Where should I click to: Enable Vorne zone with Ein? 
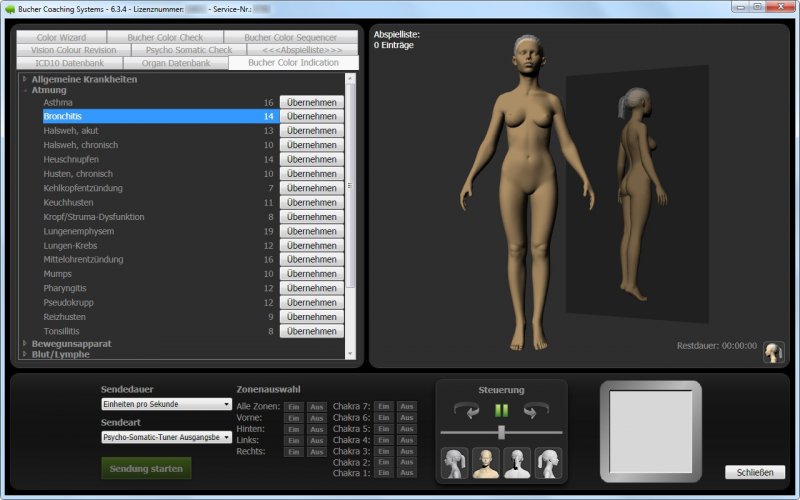[x=294, y=418]
